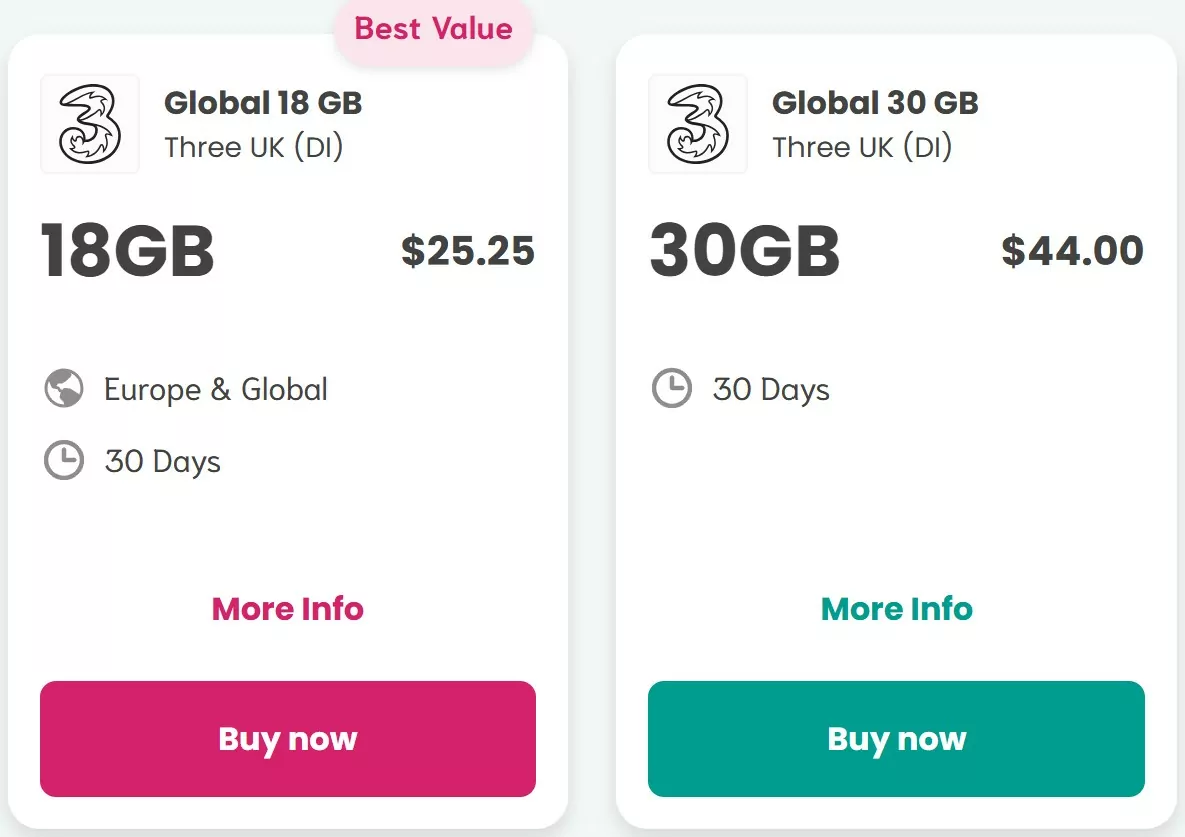Click the 30 Days duration on the left card
The image size is (1185, 837).
(162, 460)
